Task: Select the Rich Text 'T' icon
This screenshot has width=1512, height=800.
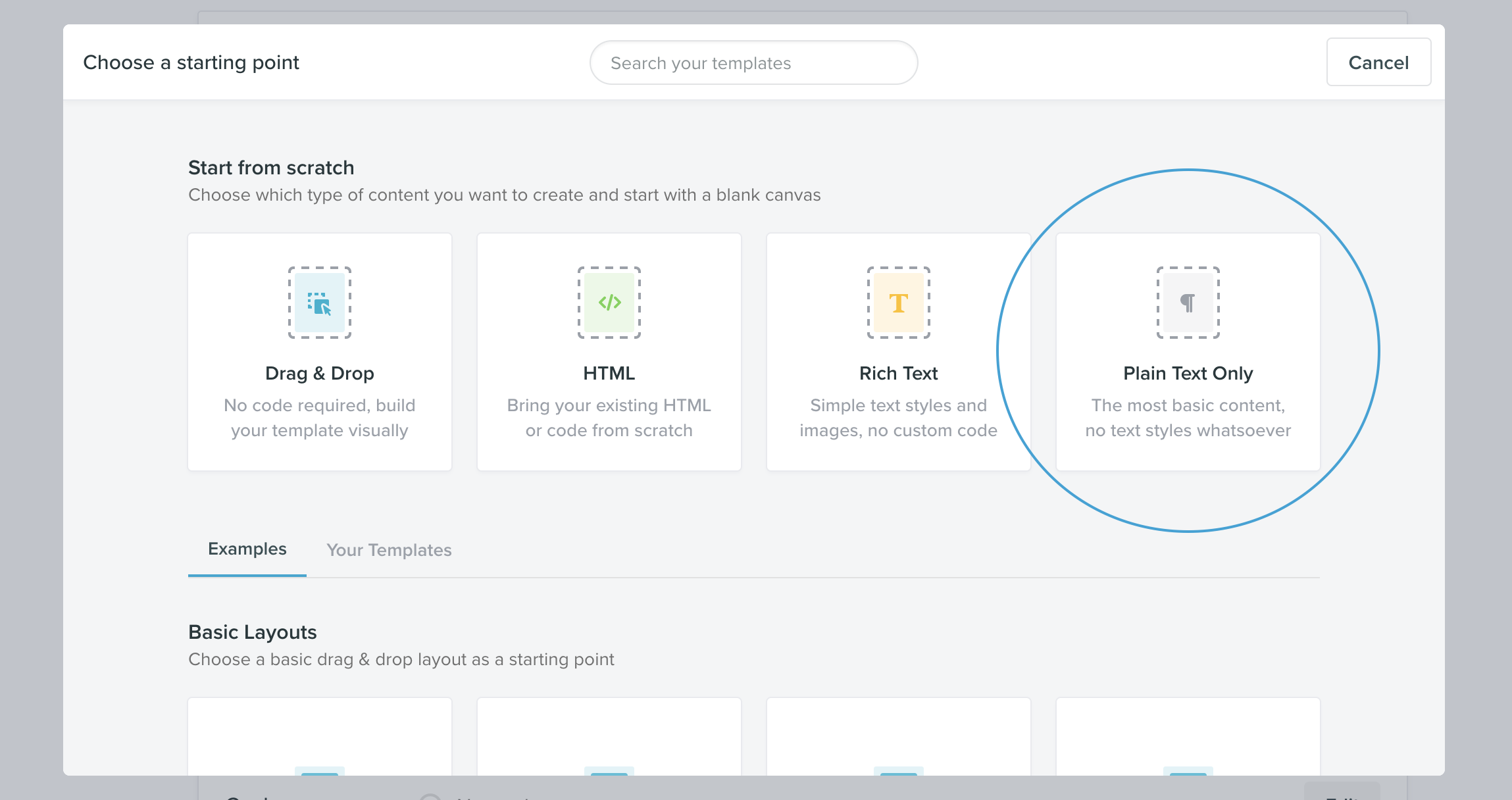Action: [x=899, y=303]
